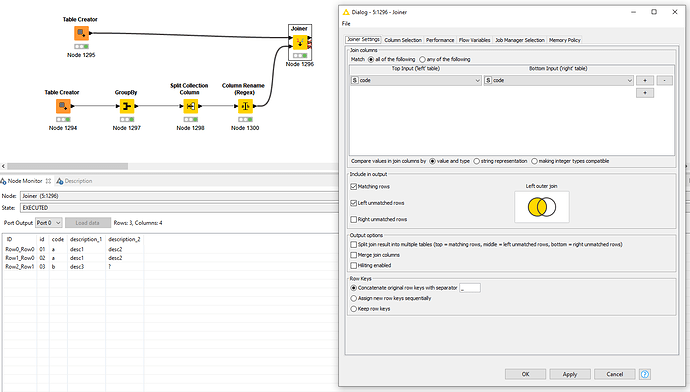This screenshot has width=690, height=392.
Task: Click the description_2 column header
Action: tap(124, 239)
